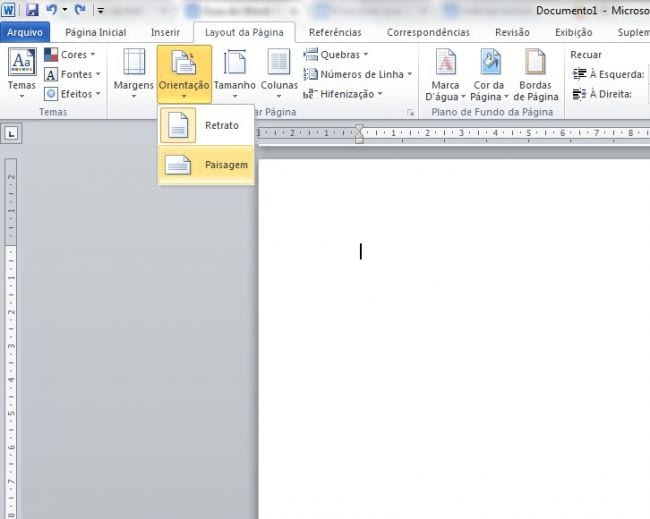Switch to the Exibição tab
The image size is (650, 519).
click(574, 32)
